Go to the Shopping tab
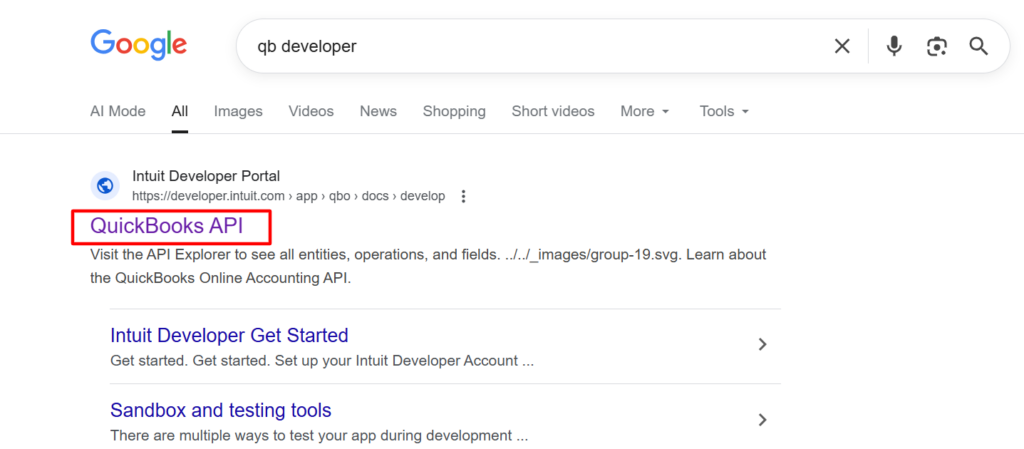Viewport: 1024px width, 449px height. coord(454,111)
